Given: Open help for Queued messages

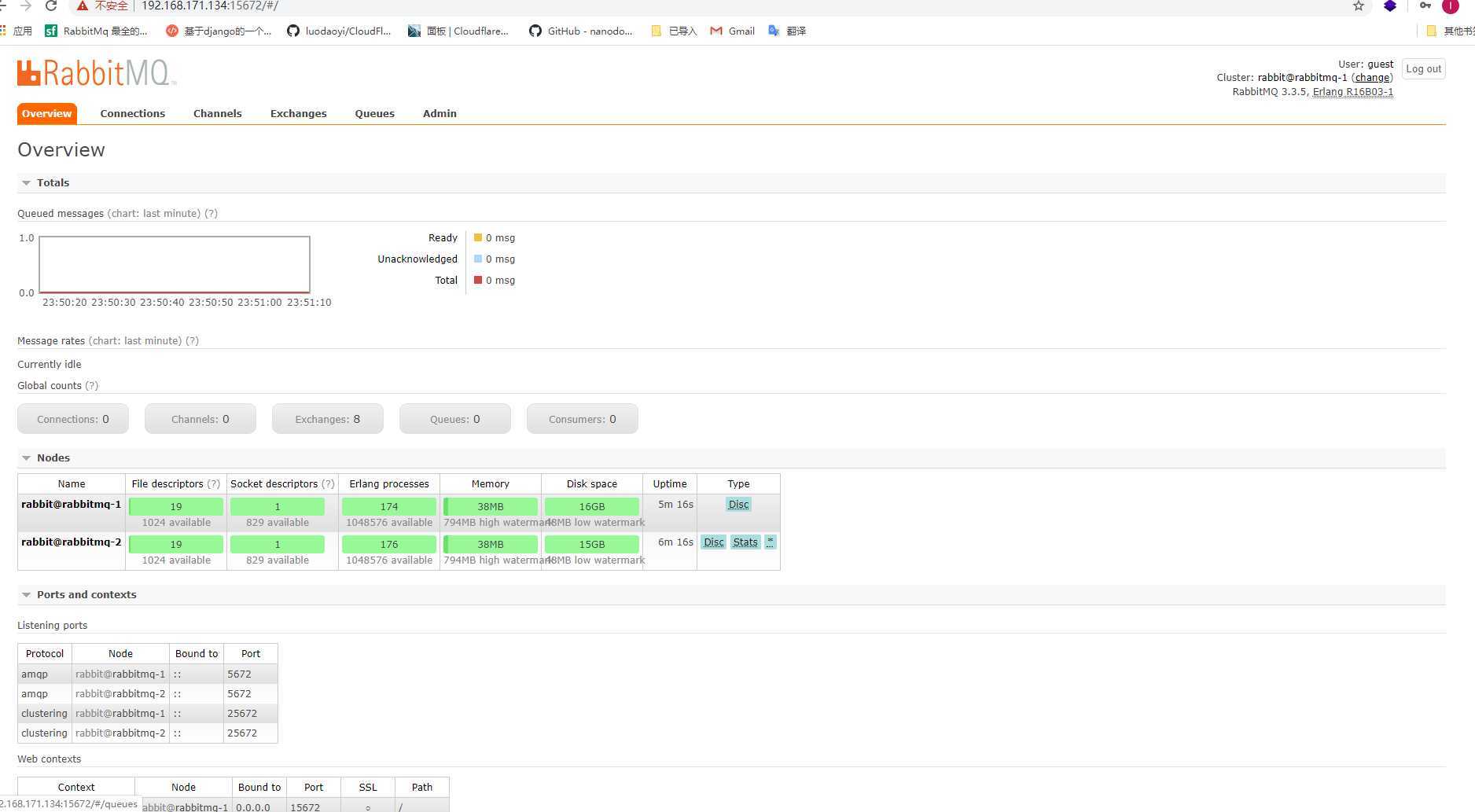Looking at the screenshot, I should (211, 213).
